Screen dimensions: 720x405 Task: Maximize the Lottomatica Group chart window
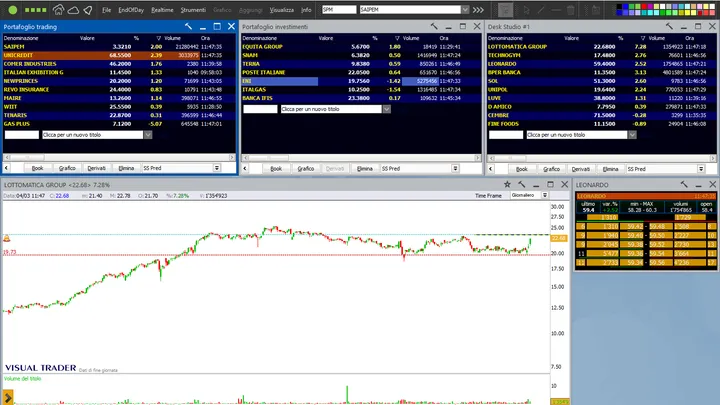[550, 184]
